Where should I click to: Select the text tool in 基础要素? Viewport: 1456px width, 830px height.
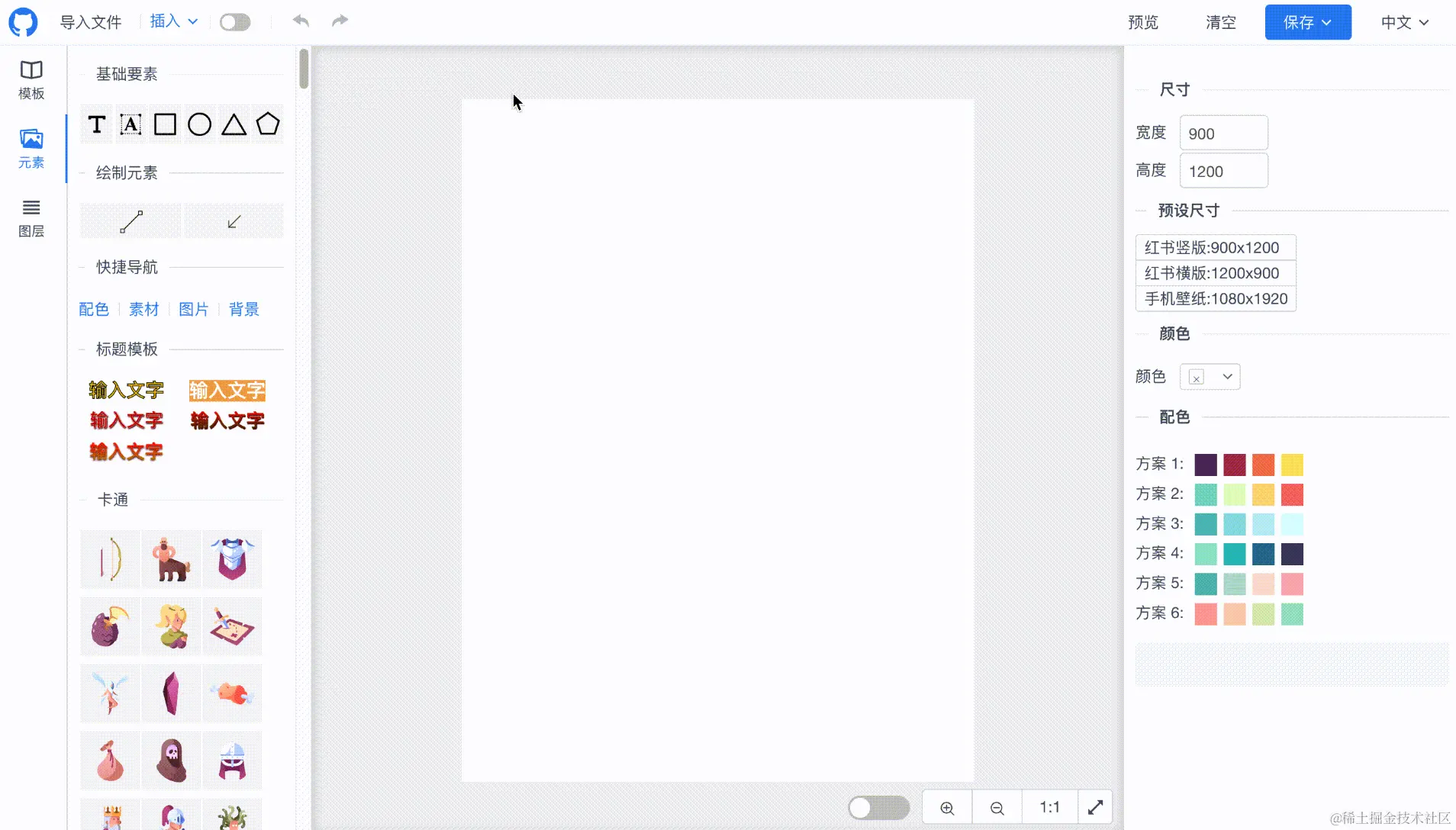[96, 124]
